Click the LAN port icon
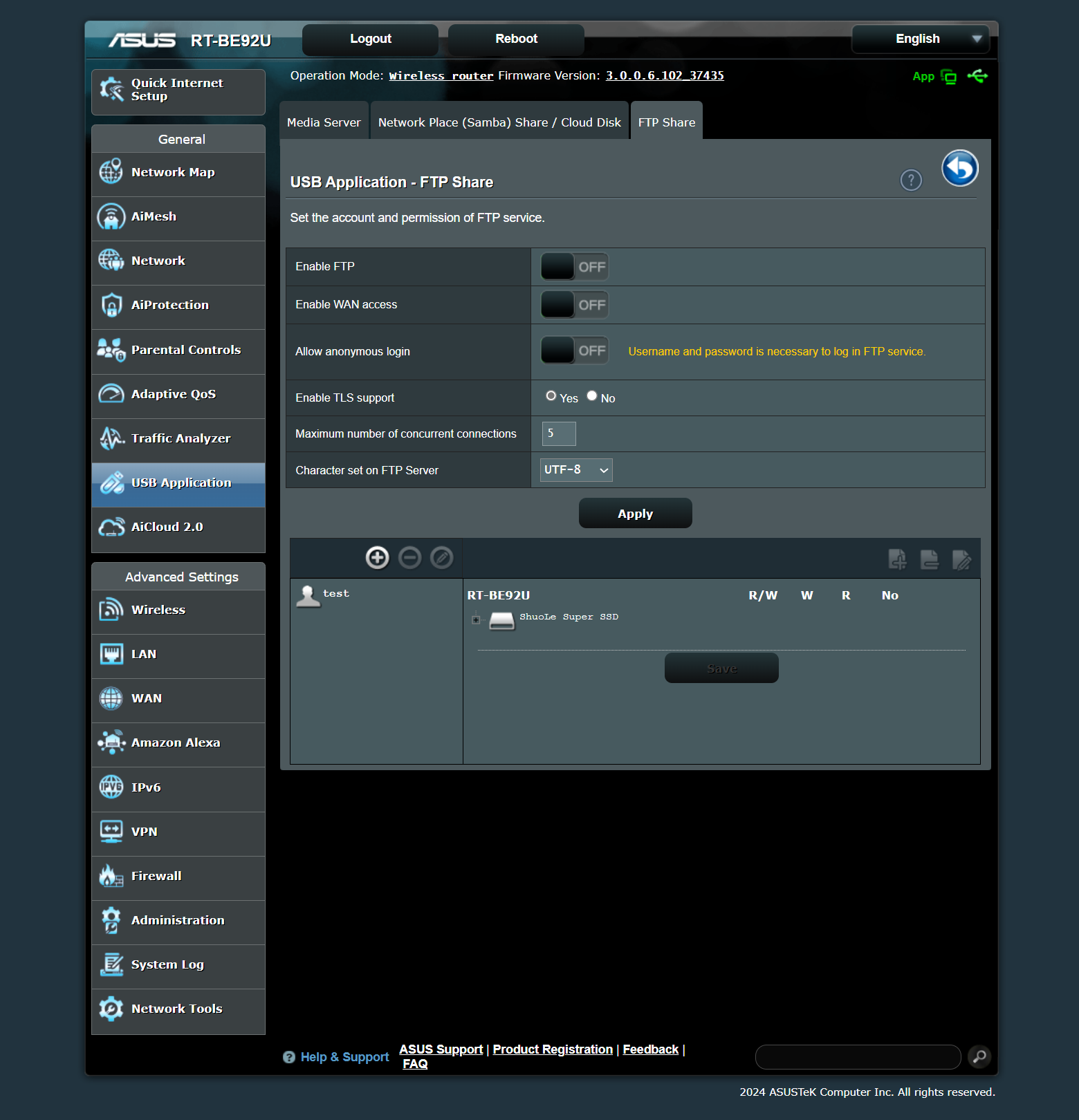This screenshot has width=1079, height=1120. pos(111,654)
